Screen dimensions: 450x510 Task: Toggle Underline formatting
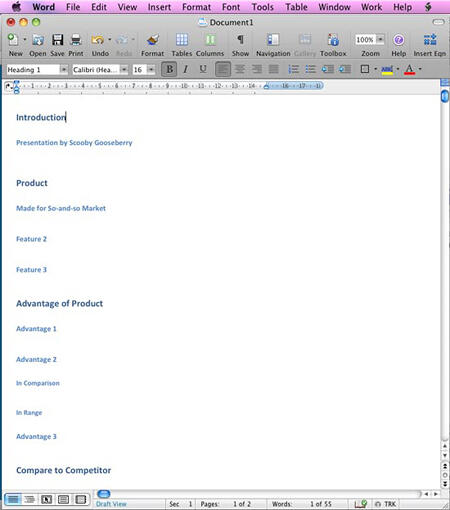[203, 69]
